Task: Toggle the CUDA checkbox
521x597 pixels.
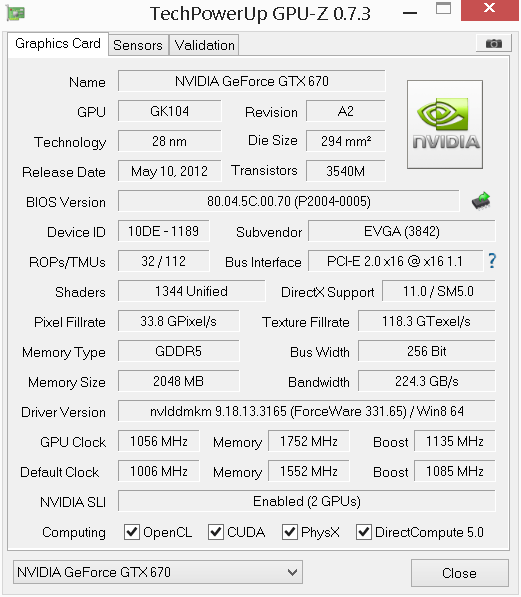Action: (x=216, y=532)
